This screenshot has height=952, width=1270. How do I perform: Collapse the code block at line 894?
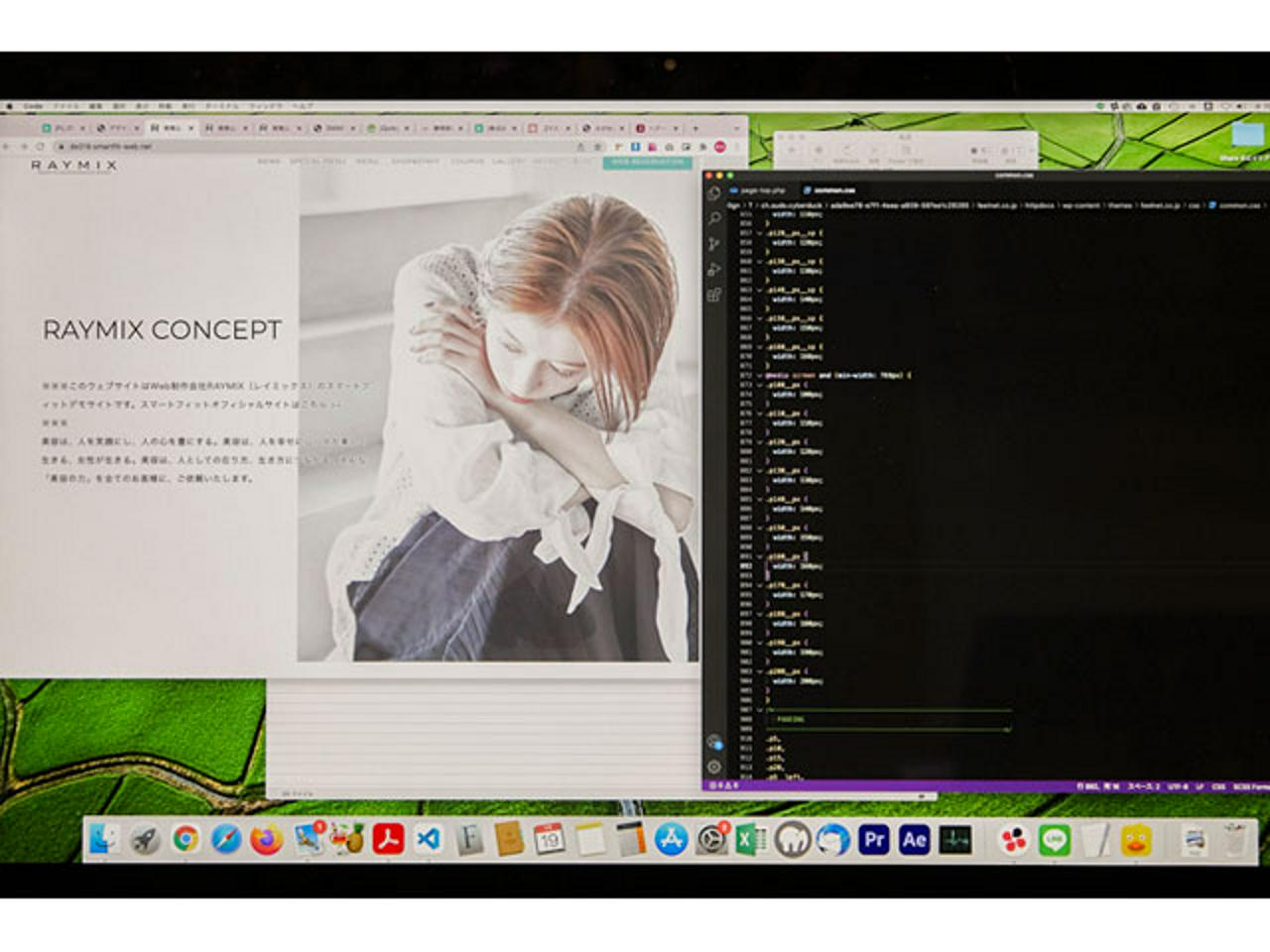click(760, 586)
